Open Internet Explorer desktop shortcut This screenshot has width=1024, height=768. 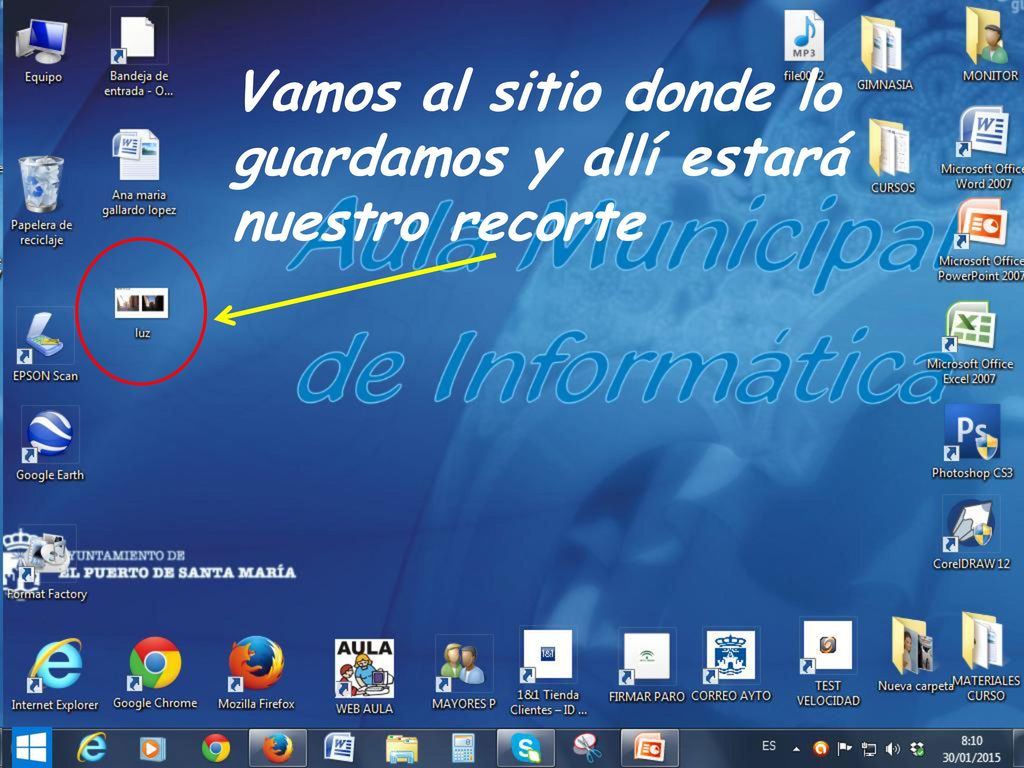click(x=55, y=675)
